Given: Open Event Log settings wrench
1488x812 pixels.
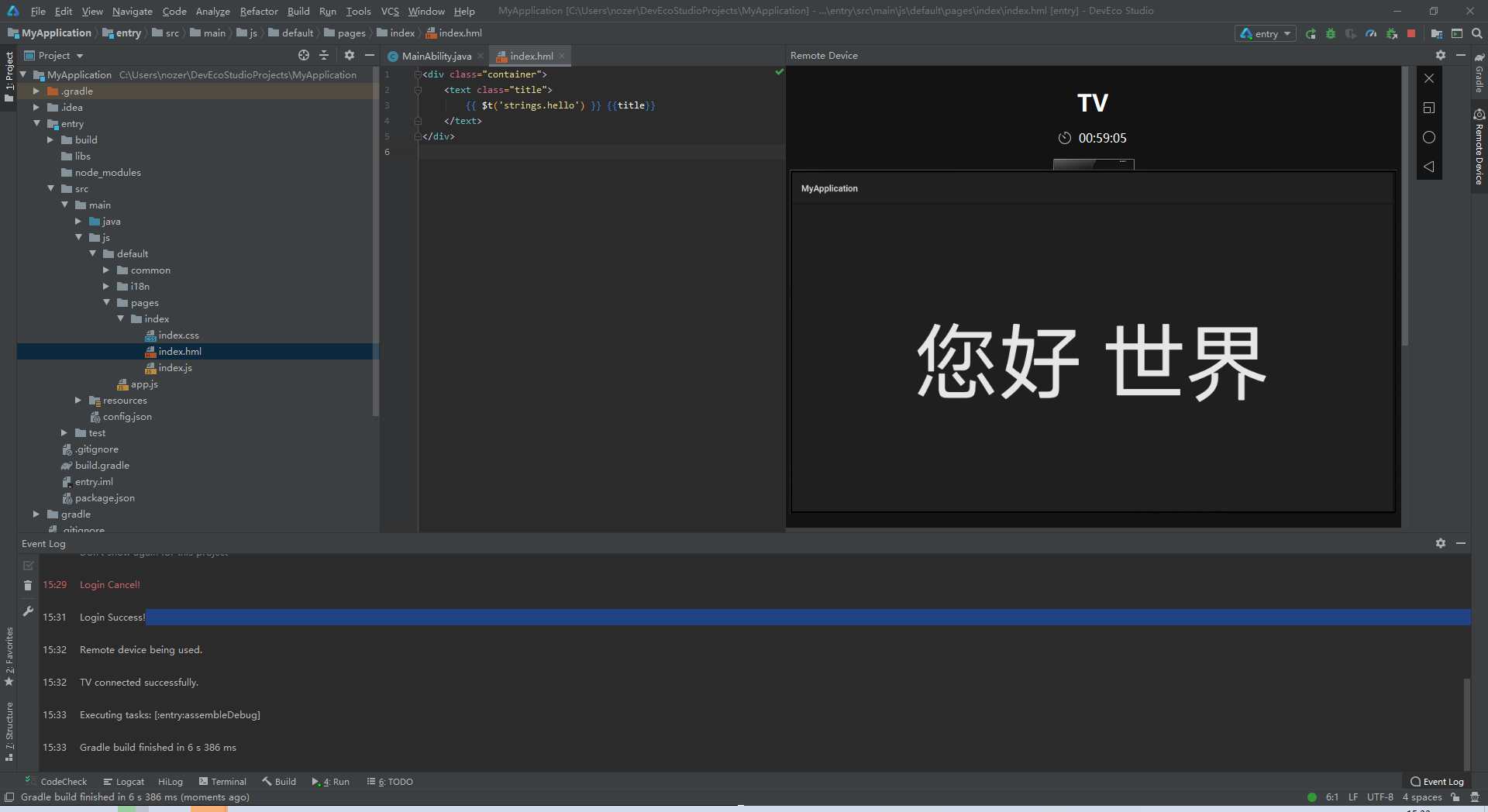Looking at the screenshot, I should pyautogui.click(x=28, y=611).
